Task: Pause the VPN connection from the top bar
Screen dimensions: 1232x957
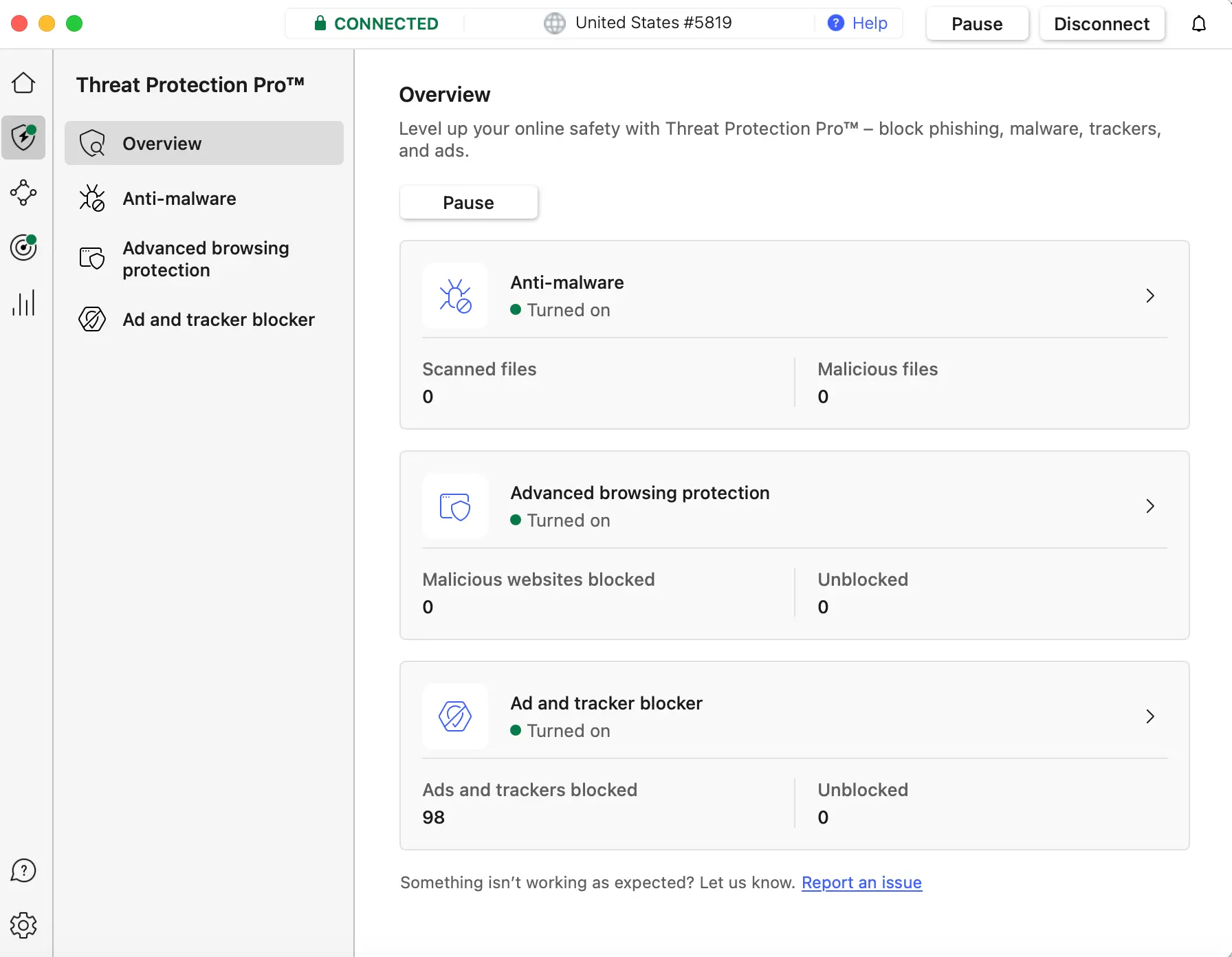Action: point(977,24)
